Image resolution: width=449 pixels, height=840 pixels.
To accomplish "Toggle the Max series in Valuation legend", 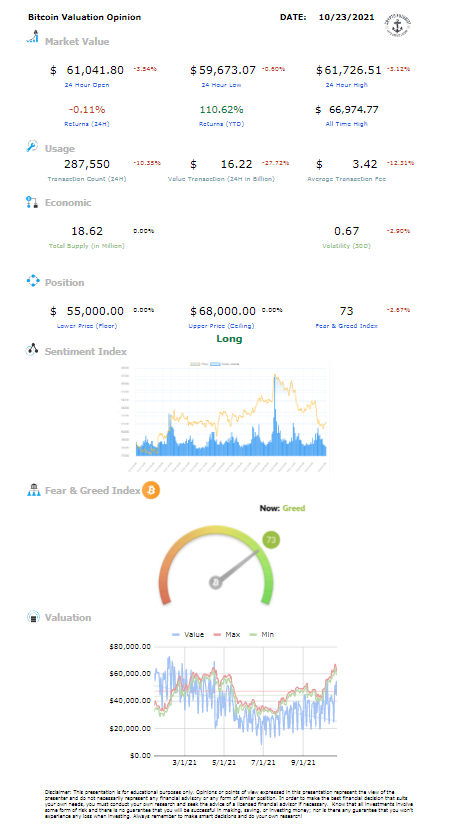I will click(x=228, y=634).
